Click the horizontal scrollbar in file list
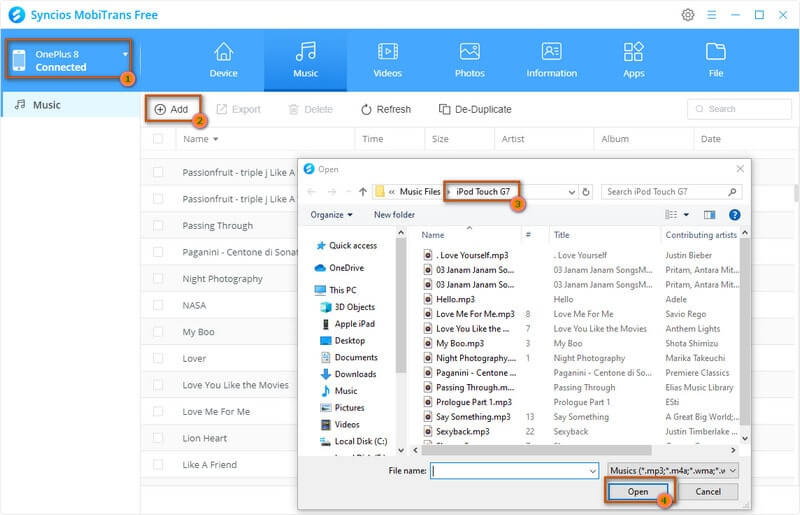800x515 pixels. [x=537, y=450]
